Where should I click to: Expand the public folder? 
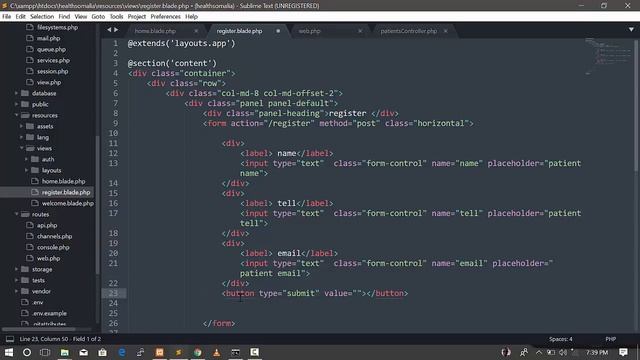tap(16, 104)
